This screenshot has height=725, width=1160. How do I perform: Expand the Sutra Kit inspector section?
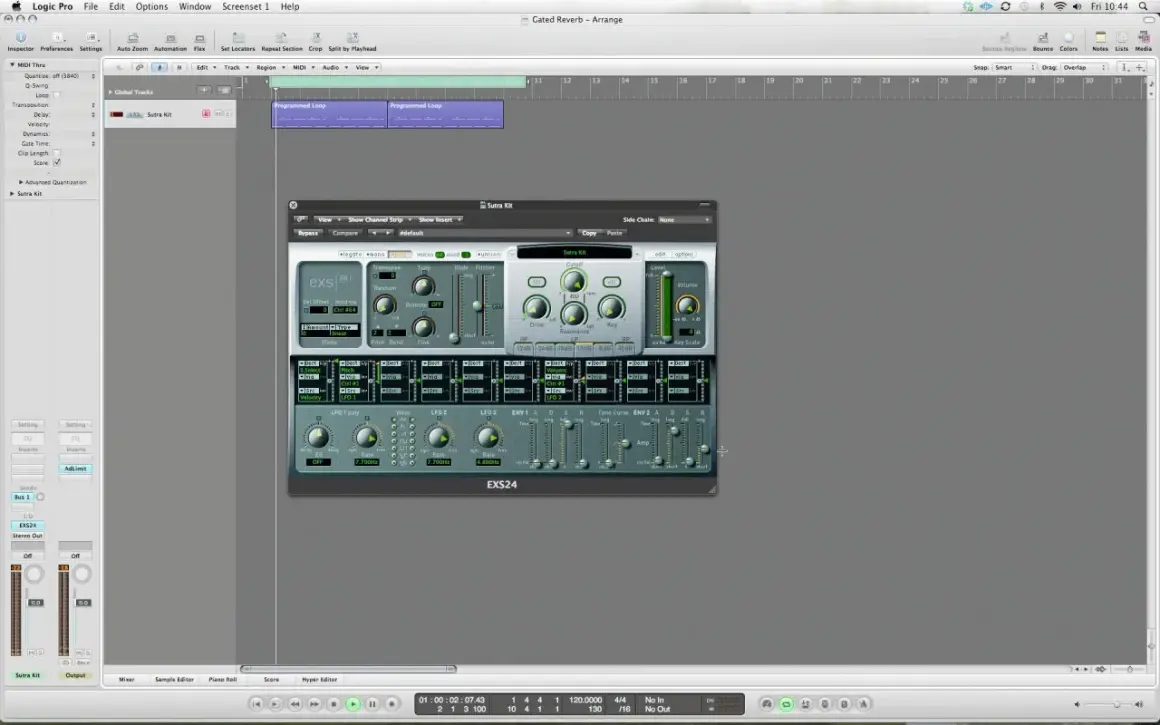coord(12,194)
